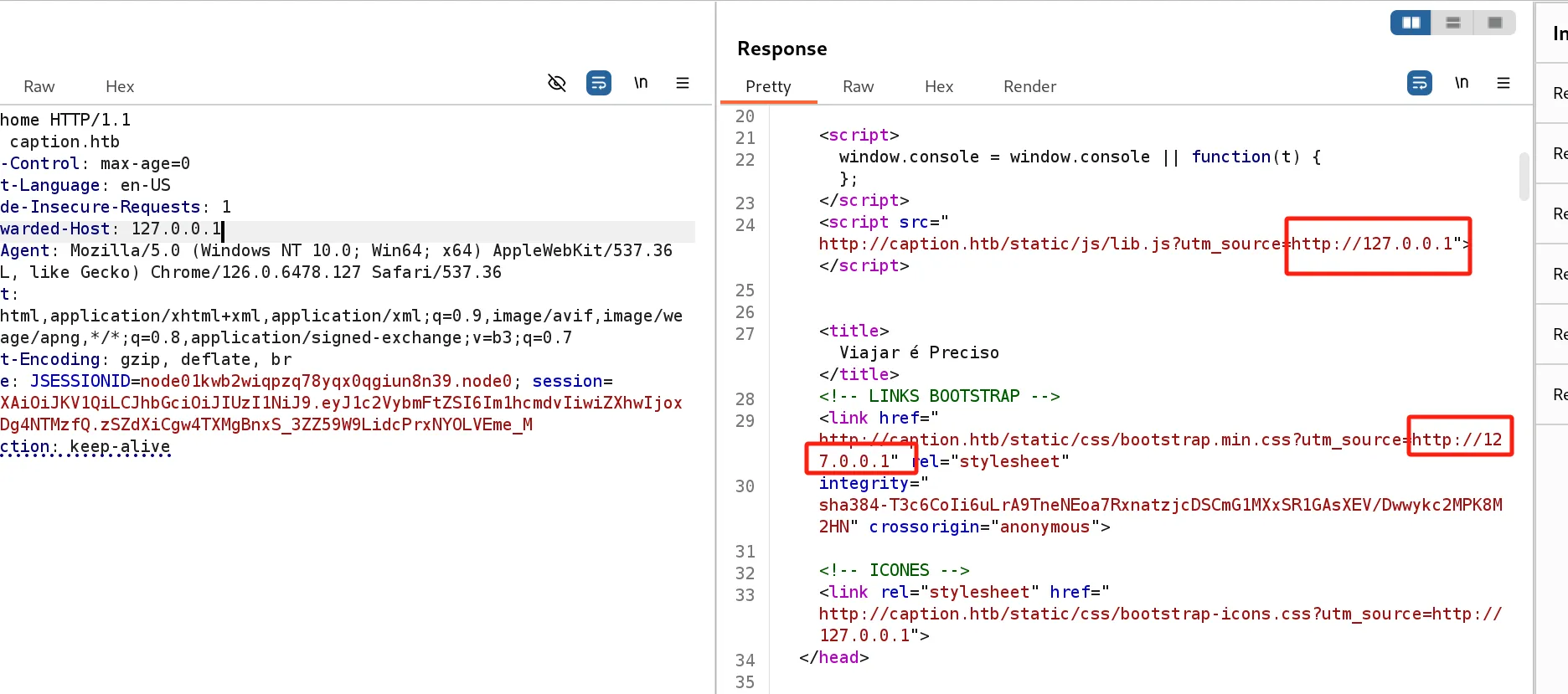Click the closing </head> tag line
The height and width of the screenshot is (694, 1568).
point(834,657)
